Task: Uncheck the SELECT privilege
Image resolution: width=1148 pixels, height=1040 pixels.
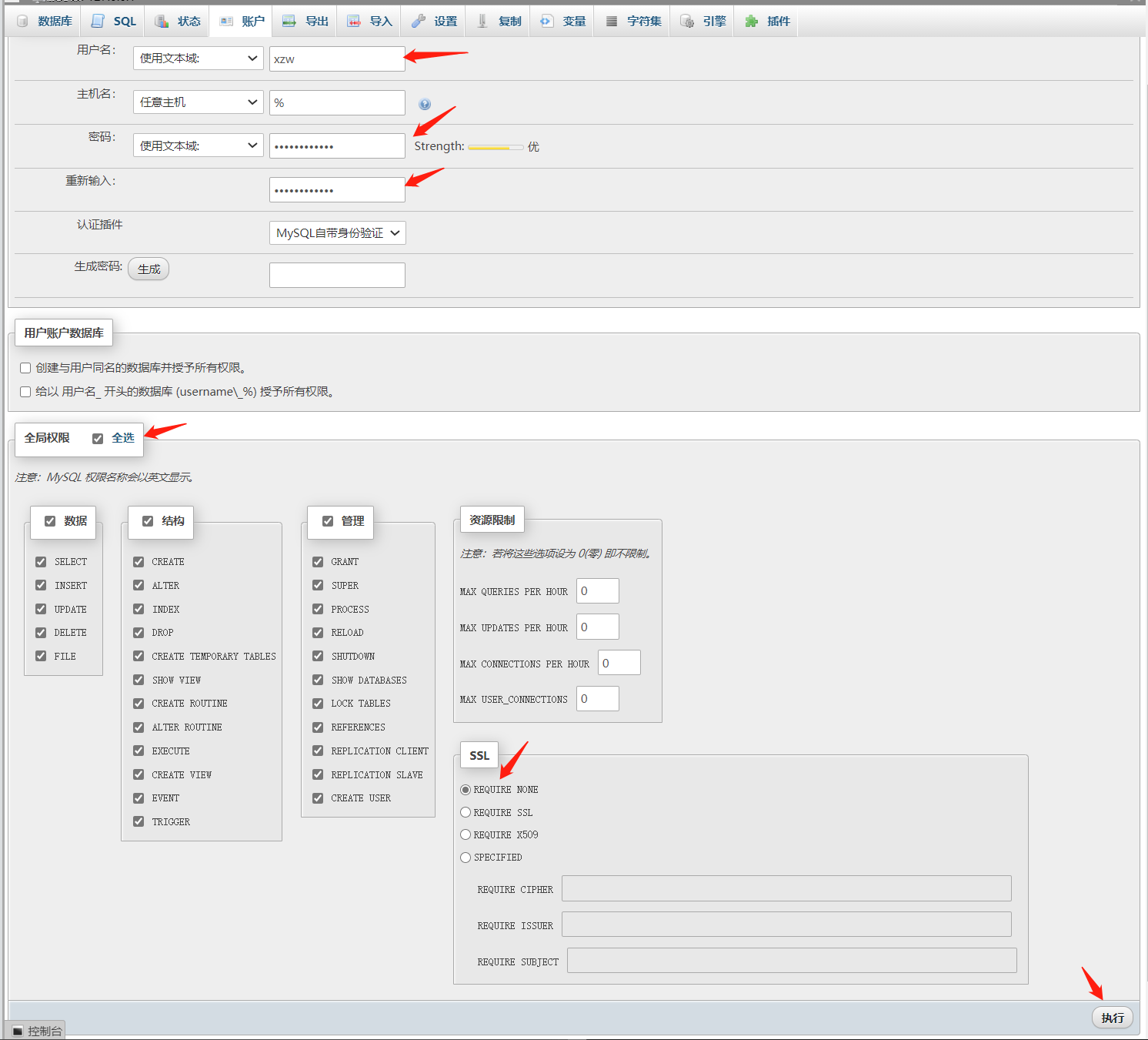Action: 41,562
